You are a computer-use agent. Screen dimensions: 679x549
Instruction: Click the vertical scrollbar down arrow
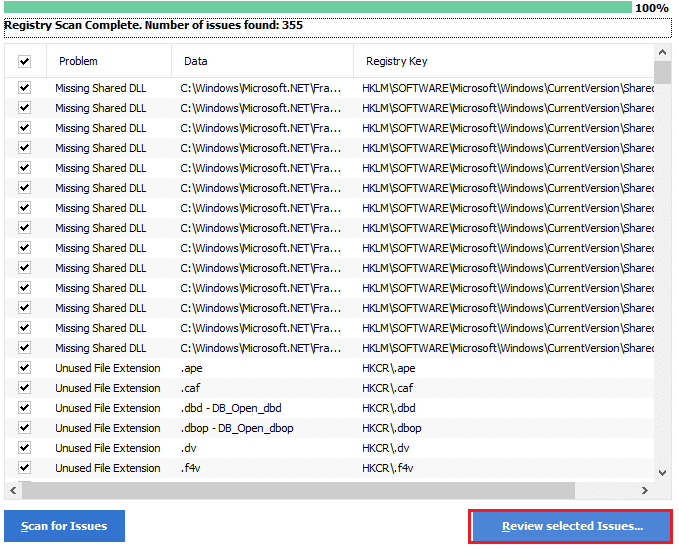(x=662, y=473)
